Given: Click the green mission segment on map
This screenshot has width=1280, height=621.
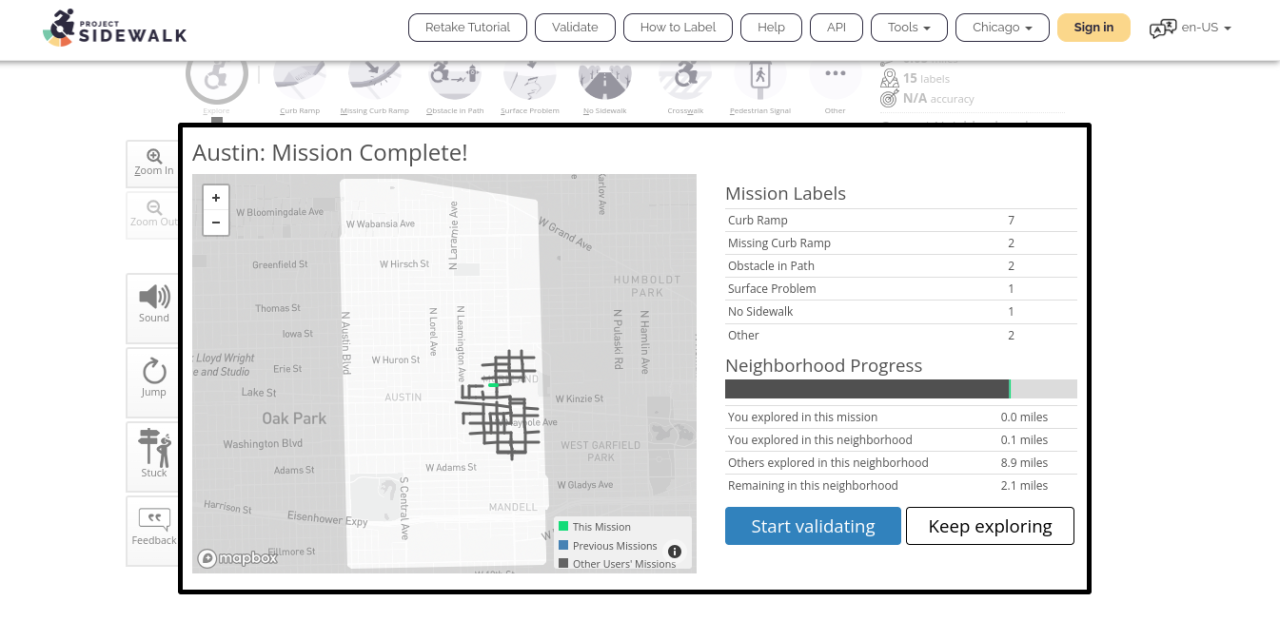Looking at the screenshot, I should 493,384.
